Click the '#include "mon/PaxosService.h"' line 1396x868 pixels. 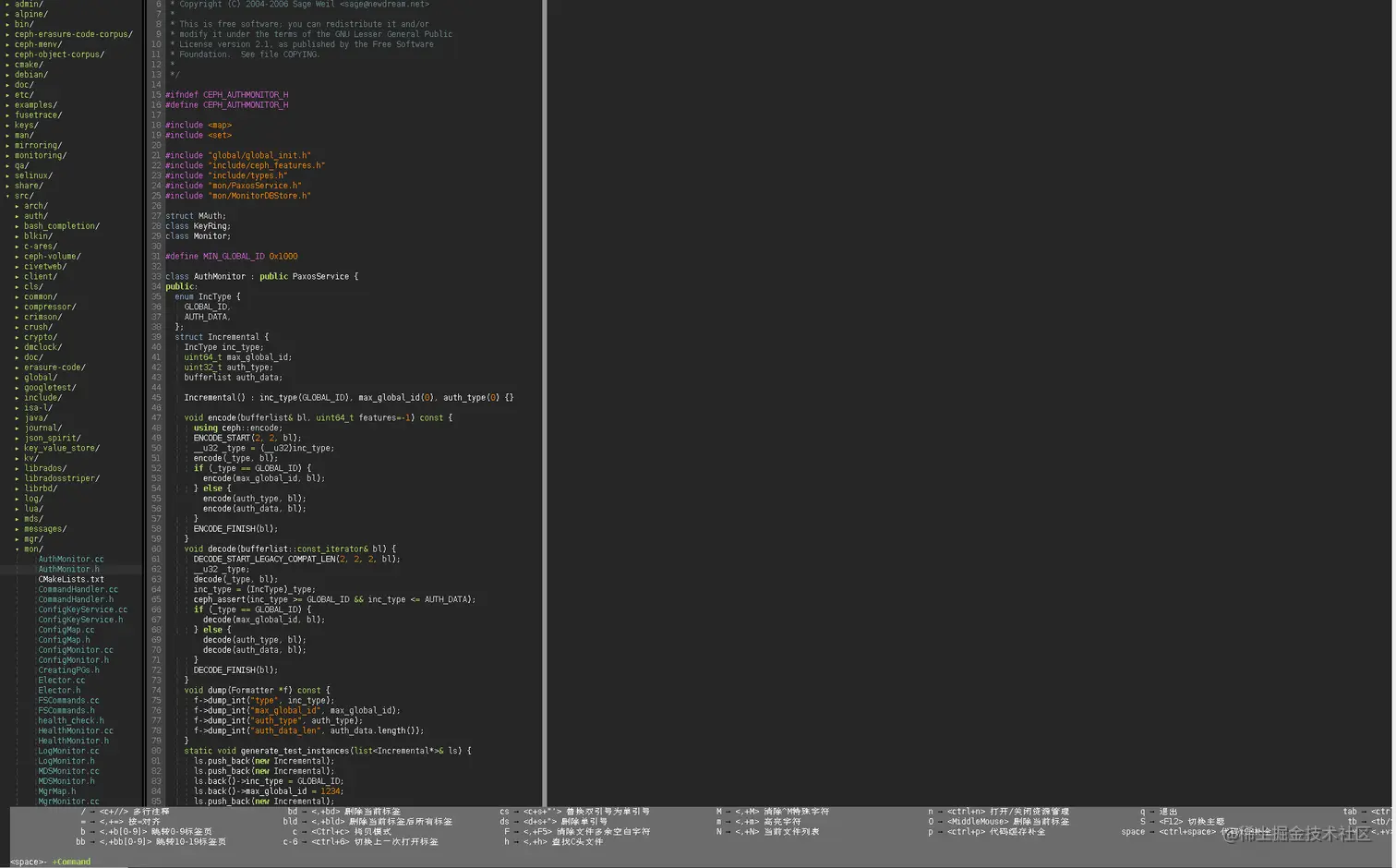(x=234, y=186)
